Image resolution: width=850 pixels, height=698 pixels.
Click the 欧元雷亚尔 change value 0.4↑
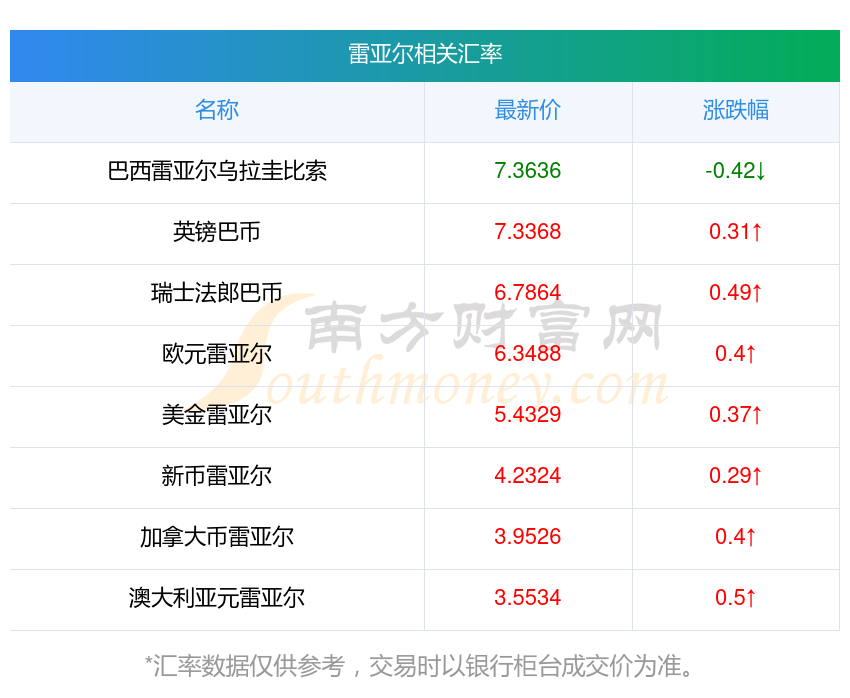736,354
